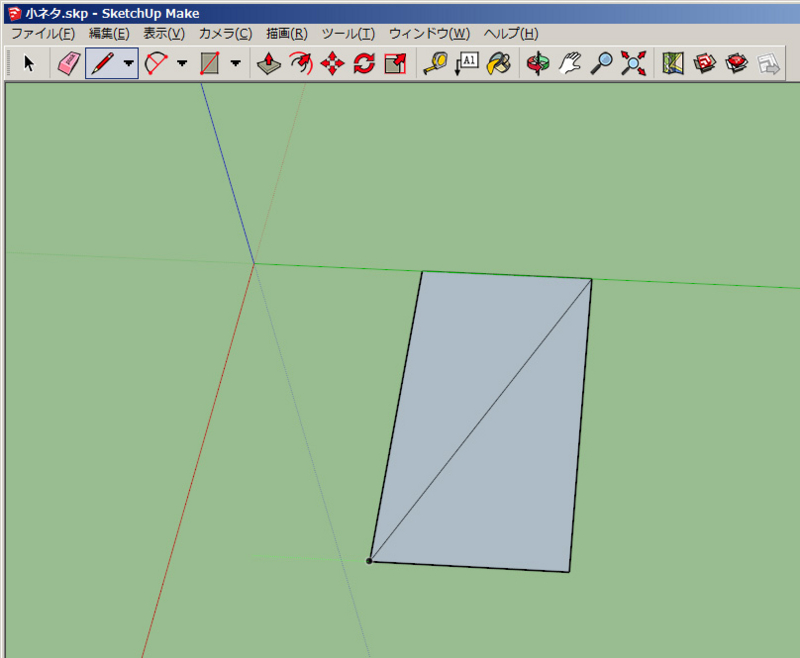Activate the Orbit camera tool

tap(537, 63)
